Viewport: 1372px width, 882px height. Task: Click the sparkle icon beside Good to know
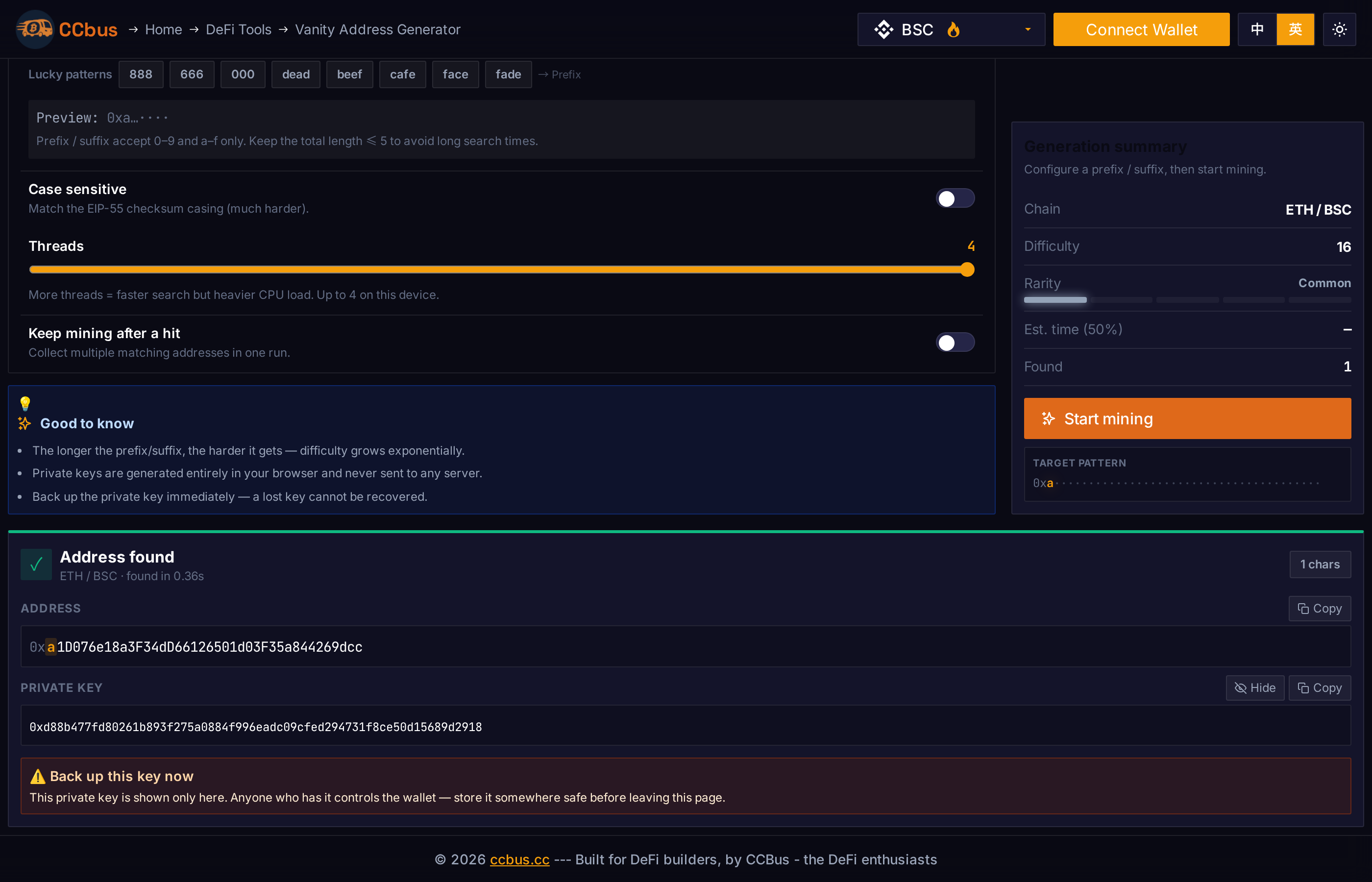coord(24,423)
